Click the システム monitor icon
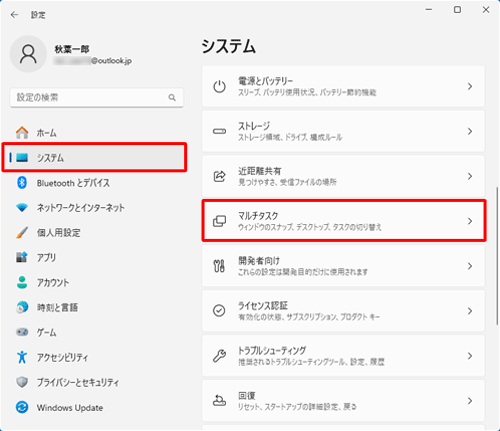 click(x=22, y=157)
